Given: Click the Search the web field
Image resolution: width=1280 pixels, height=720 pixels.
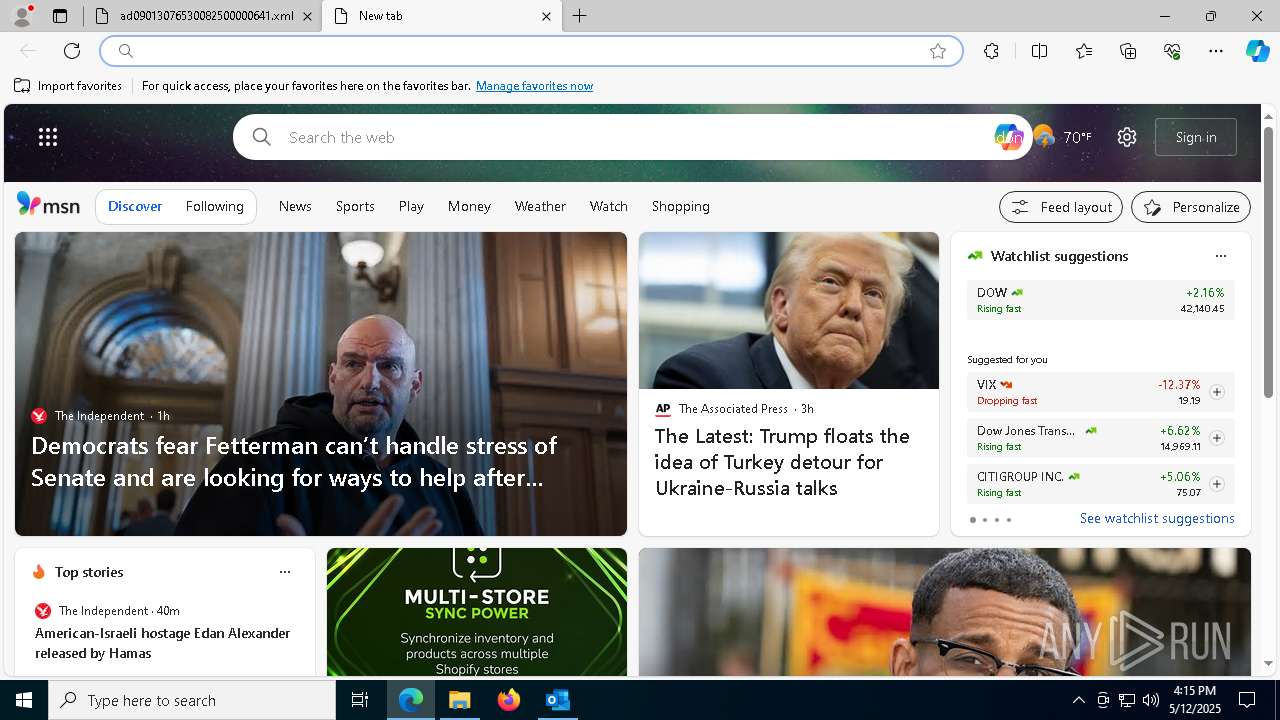Looking at the screenshot, I should tap(635, 137).
